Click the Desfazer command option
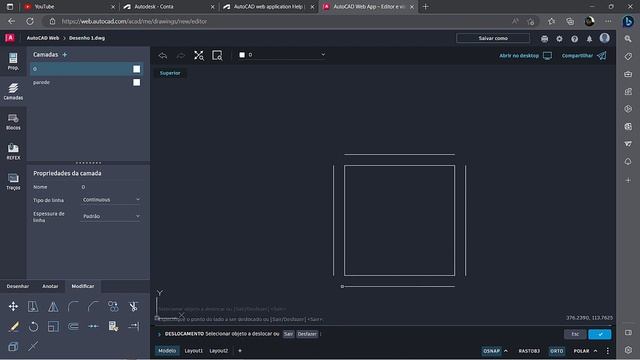The width and height of the screenshot is (640, 360). [x=307, y=334]
